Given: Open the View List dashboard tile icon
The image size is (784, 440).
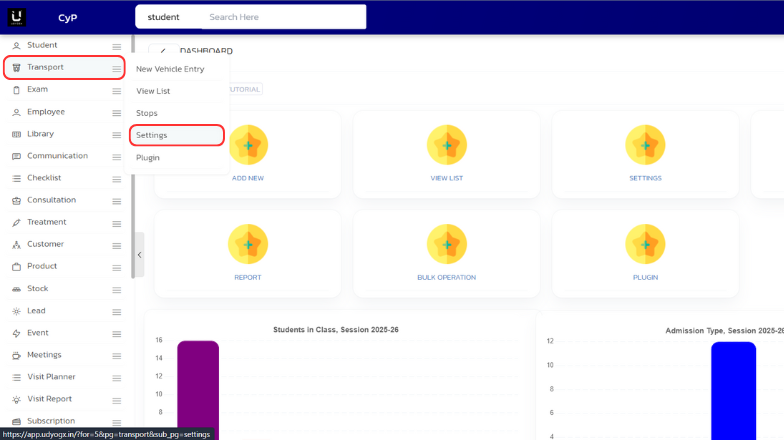Looking at the screenshot, I should point(446,146).
